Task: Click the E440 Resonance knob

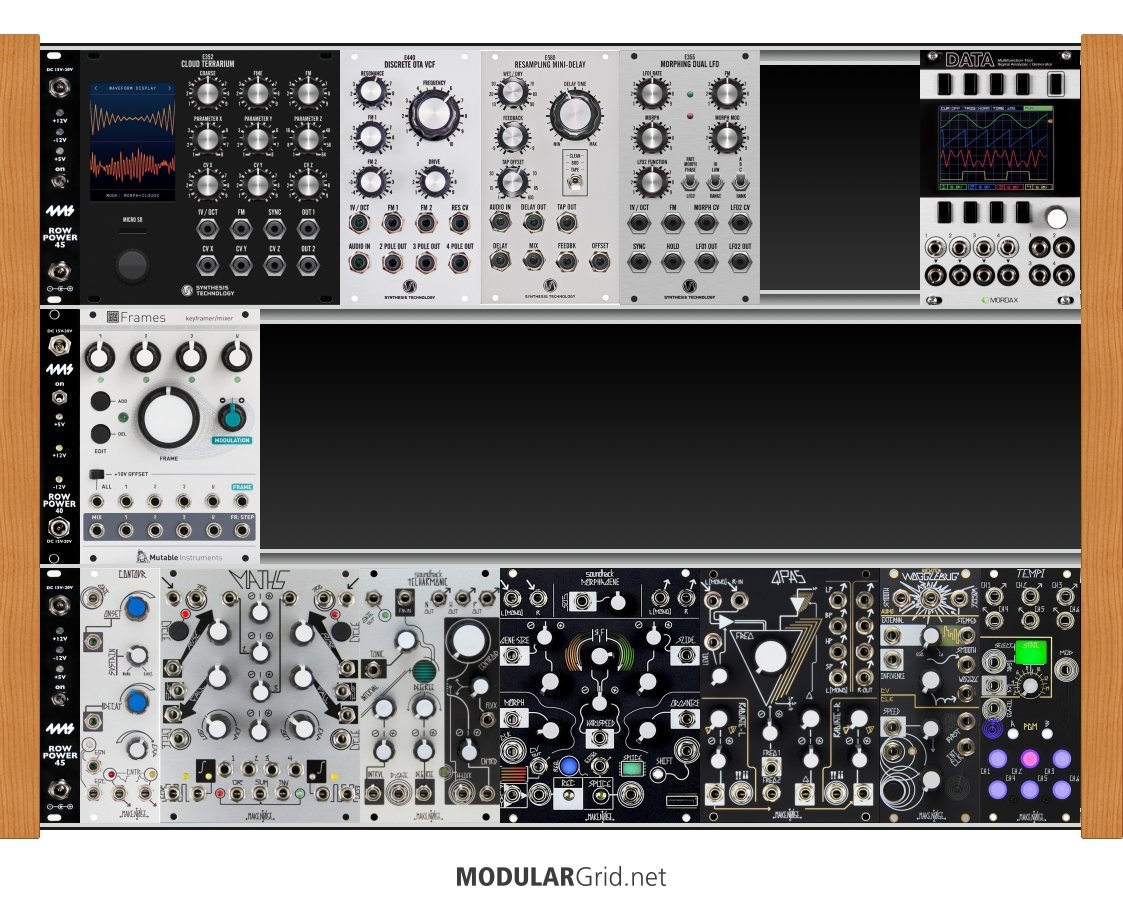Action: pyautogui.click(x=371, y=91)
